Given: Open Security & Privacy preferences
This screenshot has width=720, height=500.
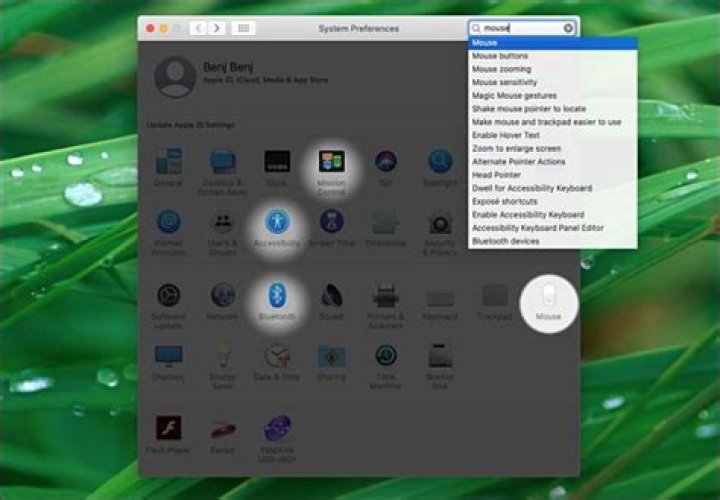Looking at the screenshot, I should click(x=439, y=234).
